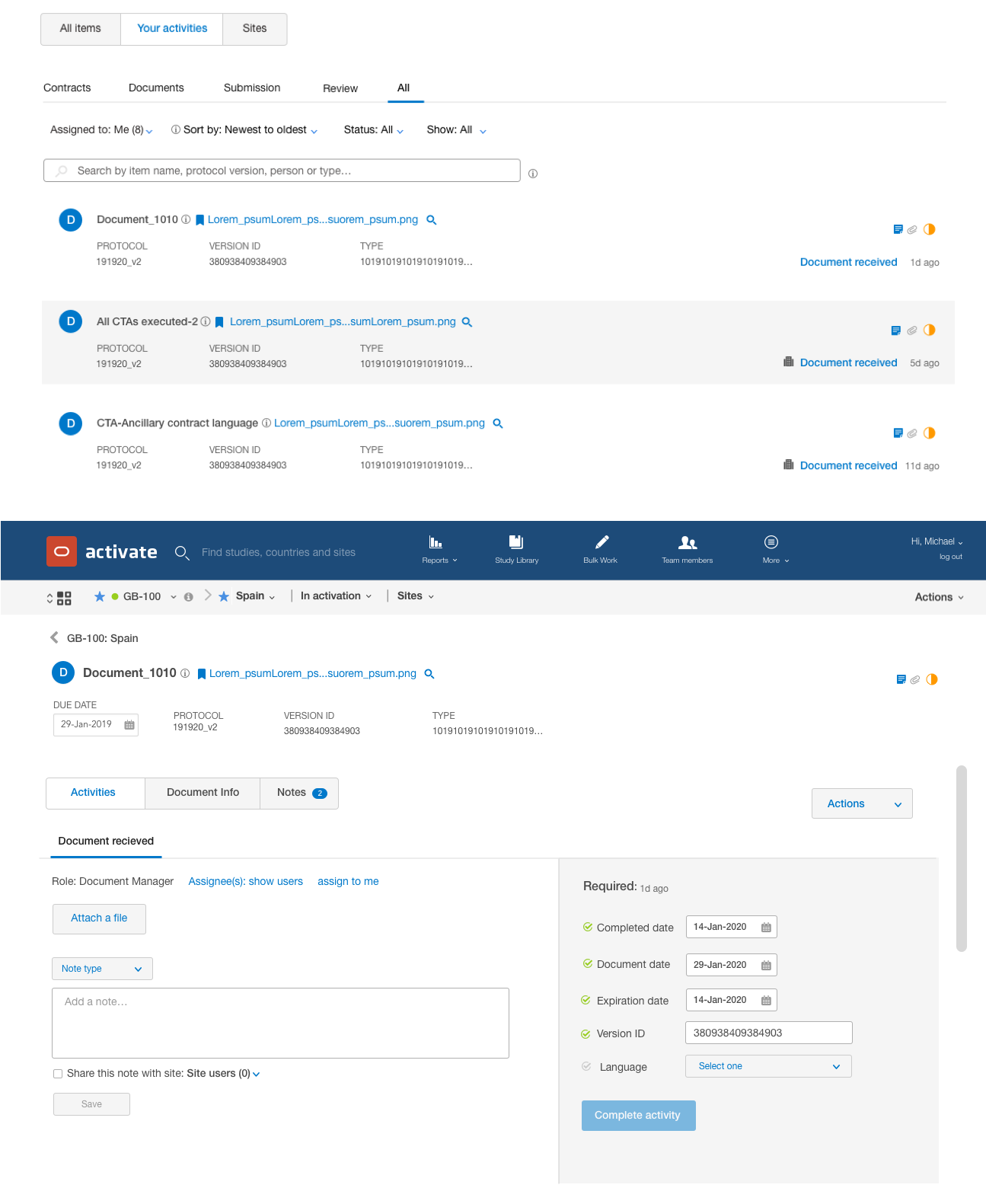
Task: Click the log out link
Action: click(951, 557)
